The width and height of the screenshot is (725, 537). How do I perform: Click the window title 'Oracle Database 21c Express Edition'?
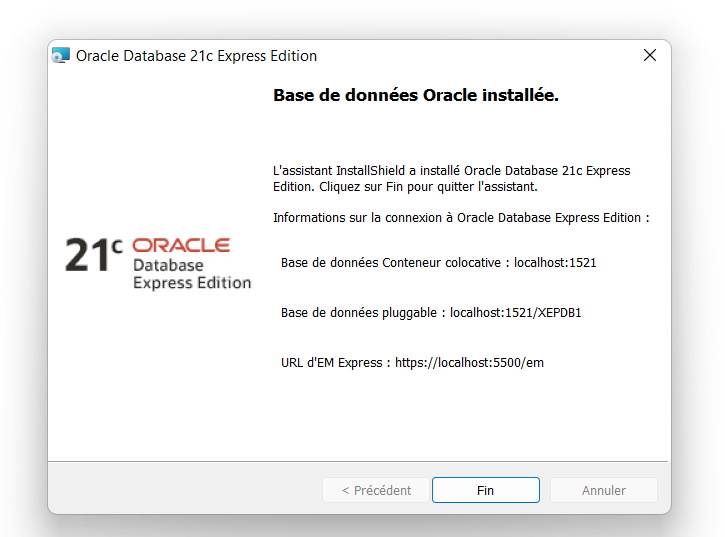pos(197,56)
